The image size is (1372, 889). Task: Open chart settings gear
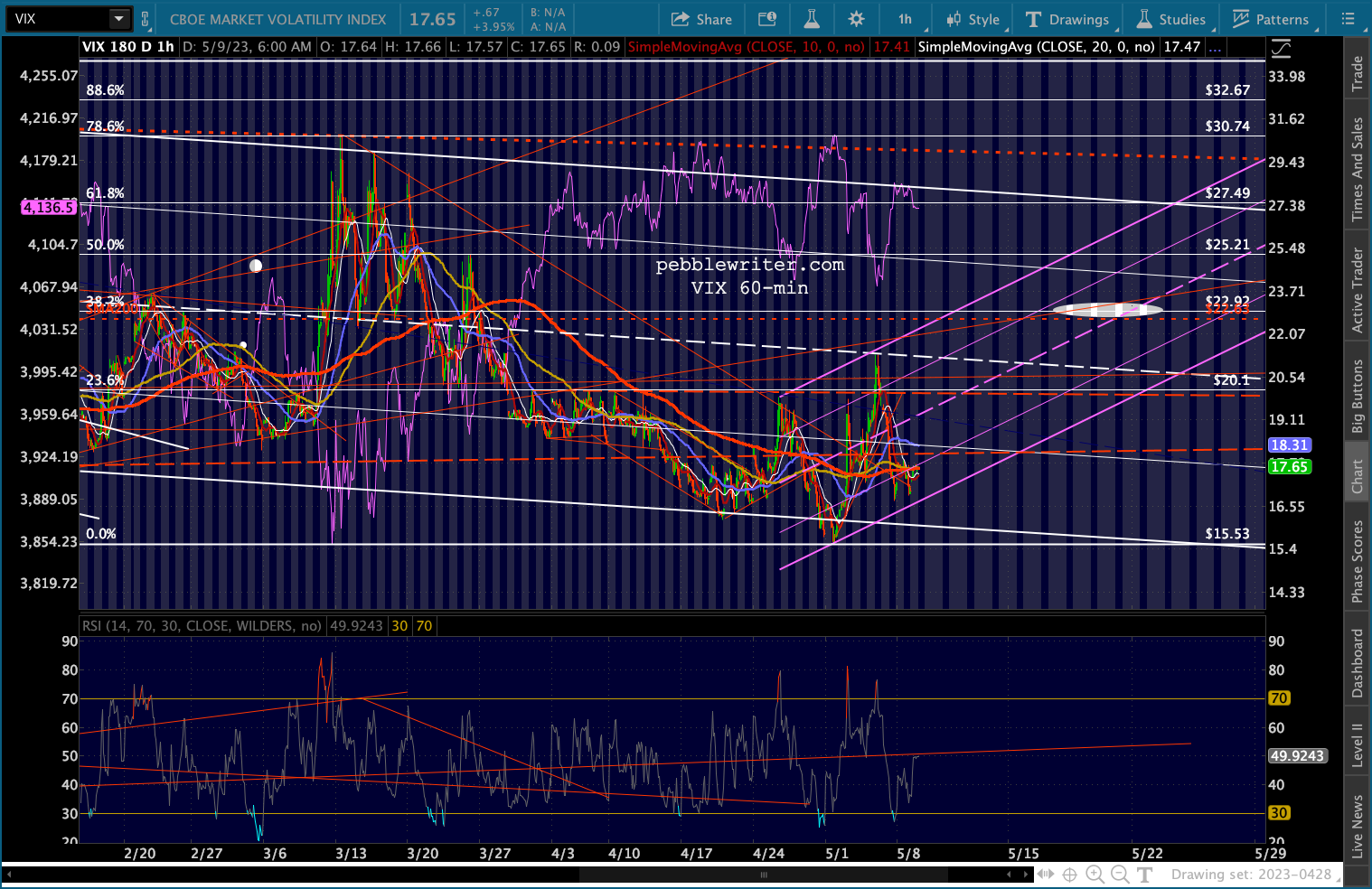(856, 19)
